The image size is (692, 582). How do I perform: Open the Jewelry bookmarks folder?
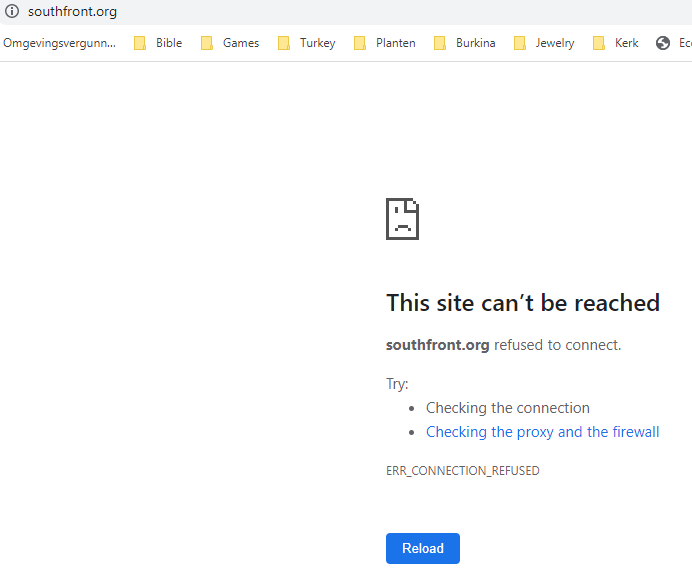pyautogui.click(x=544, y=43)
